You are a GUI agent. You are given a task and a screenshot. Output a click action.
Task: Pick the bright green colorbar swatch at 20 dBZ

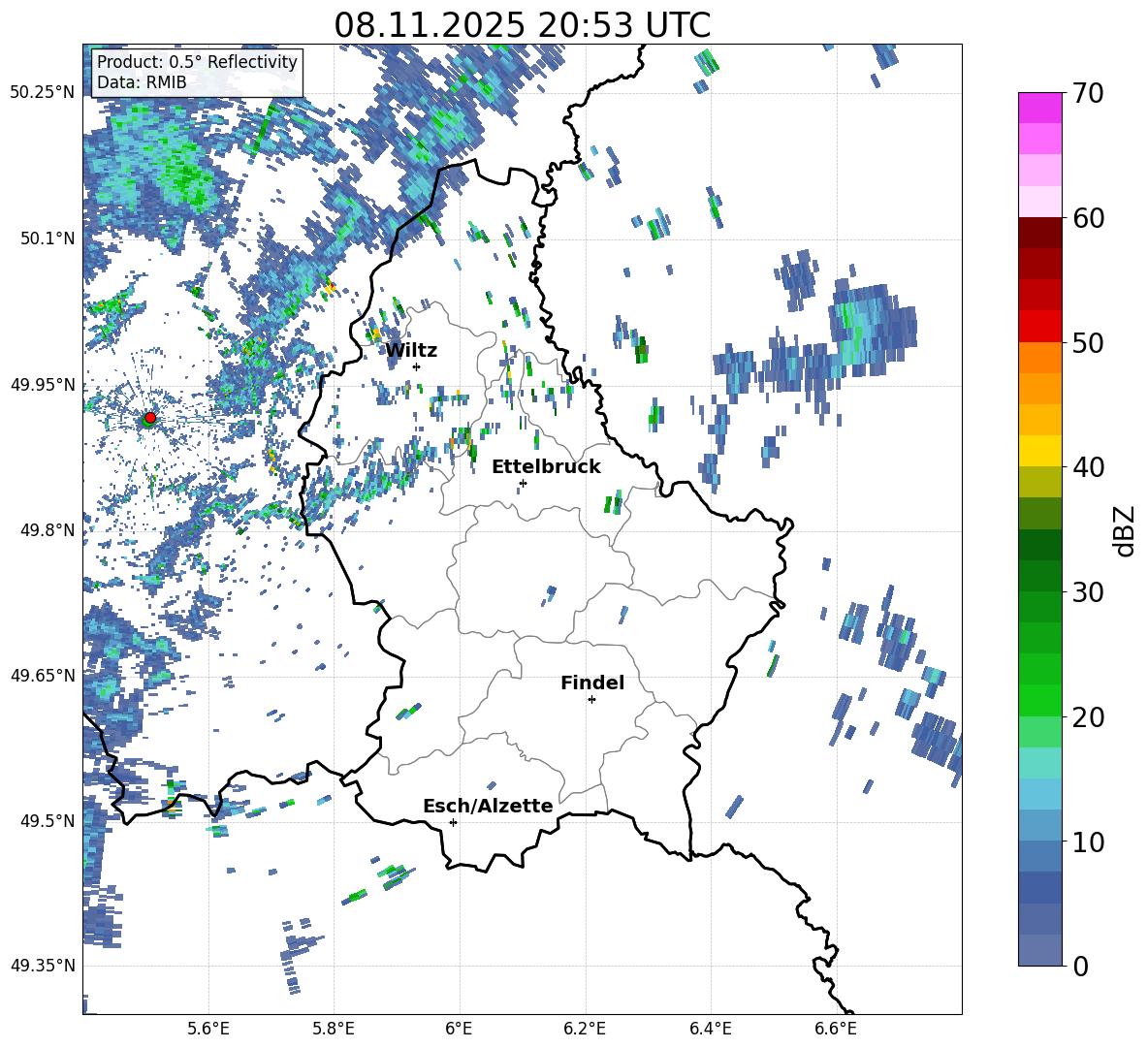click(1039, 701)
